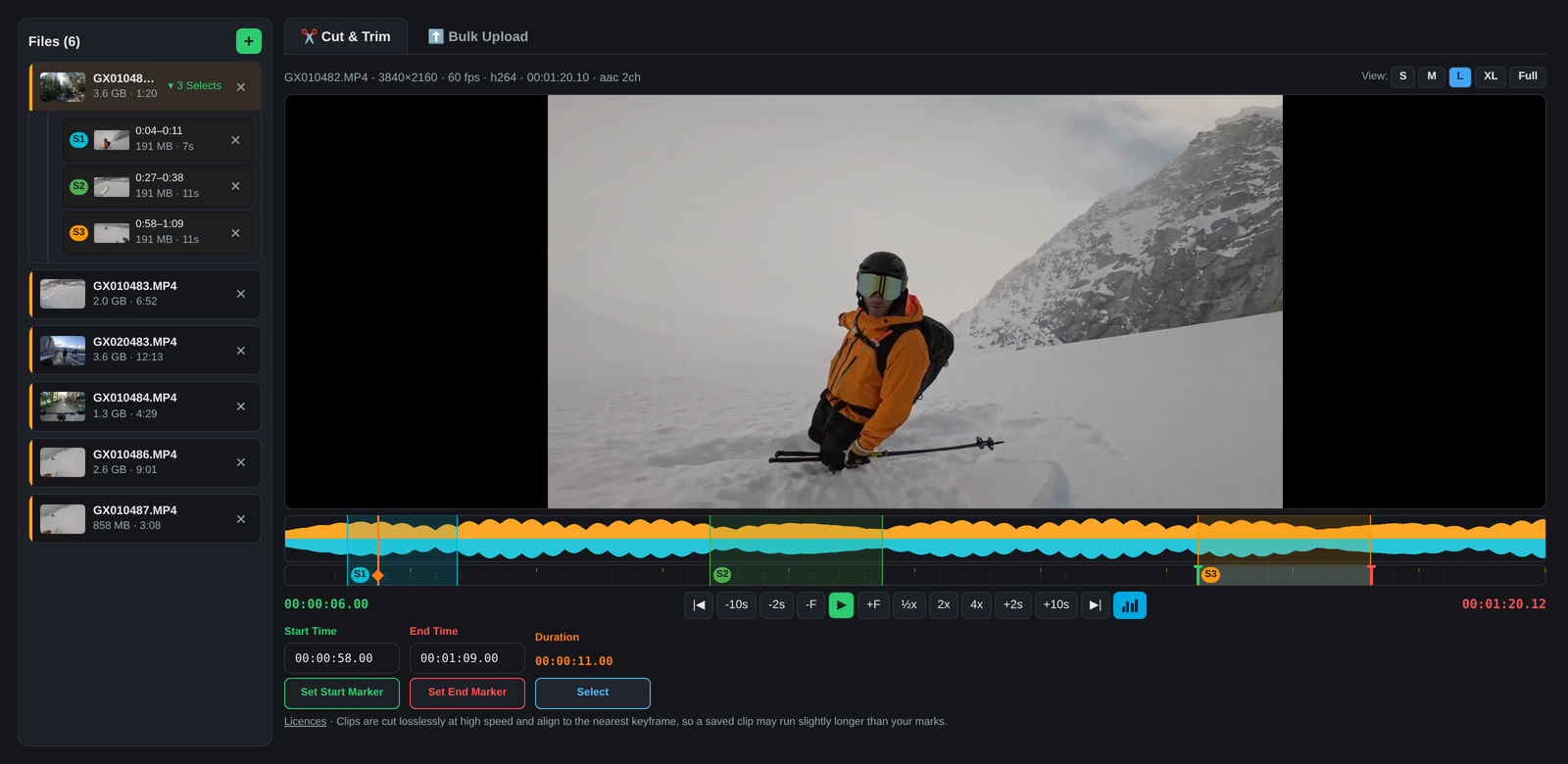The height and width of the screenshot is (764, 1568).
Task: Jump to the start of the video
Action: click(699, 605)
